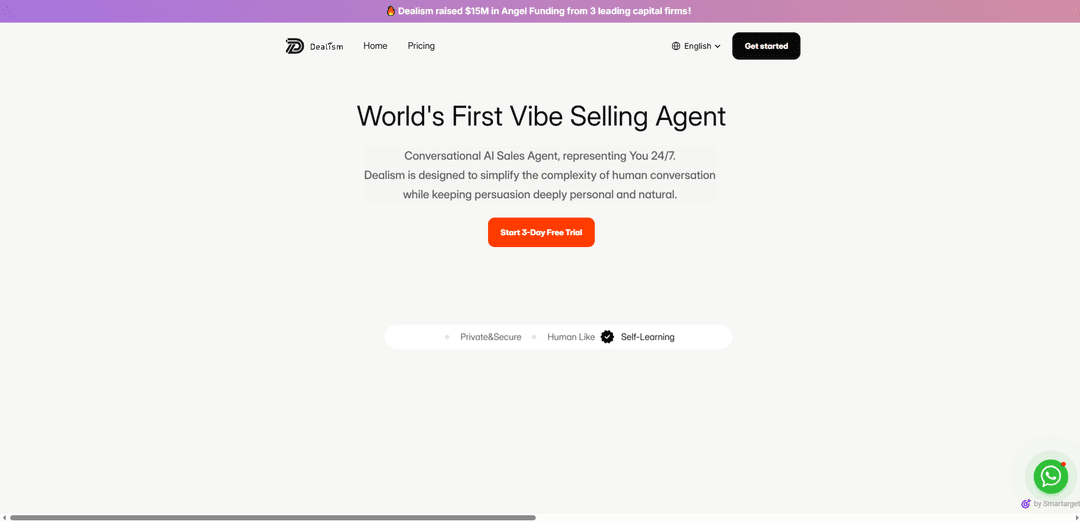Open the Pricing page
The height and width of the screenshot is (522, 1080).
point(421,46)
